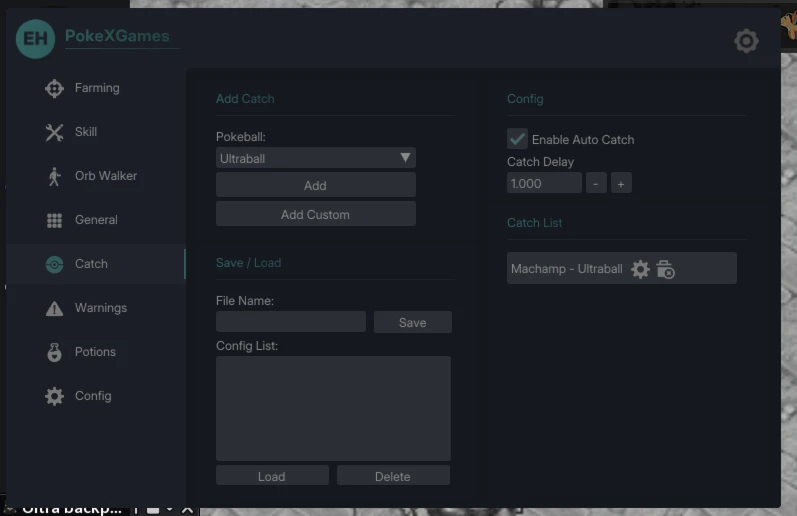The height and width of the screenshot is (516, 797).
Task: Click the Delete config button
Action: 393,476
